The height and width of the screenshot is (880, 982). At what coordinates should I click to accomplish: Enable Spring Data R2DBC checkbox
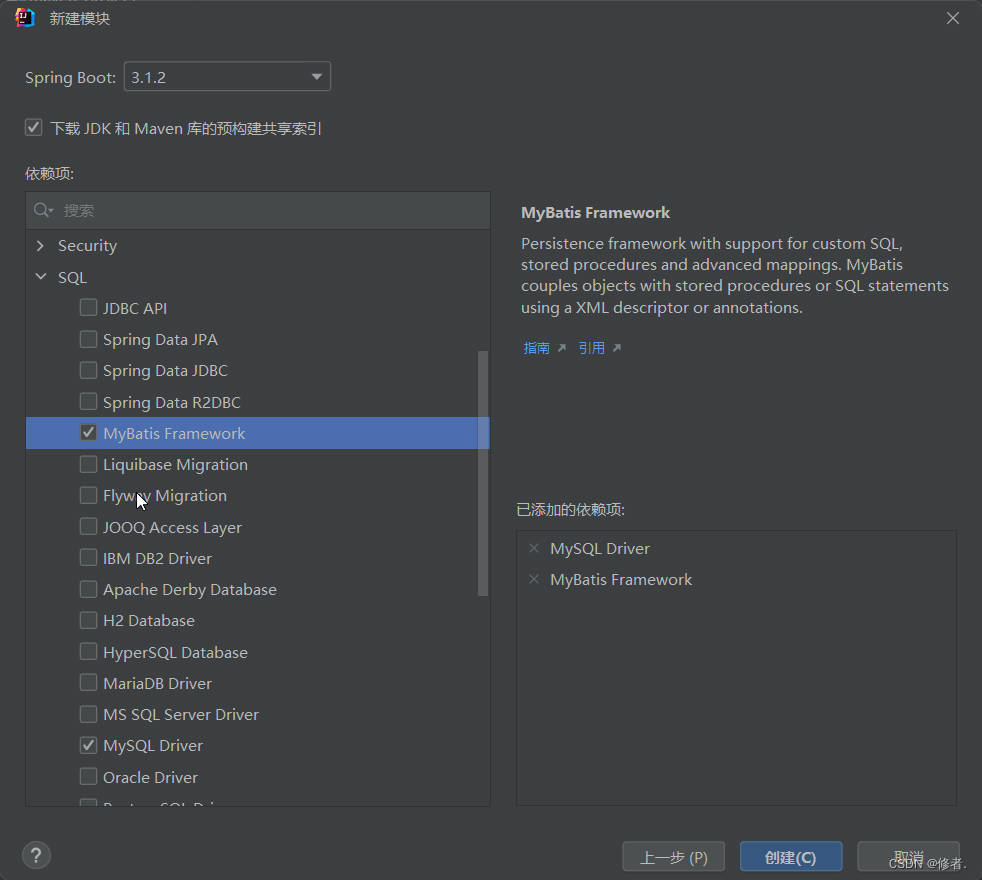pyautogui.click(x=88, y=401)
